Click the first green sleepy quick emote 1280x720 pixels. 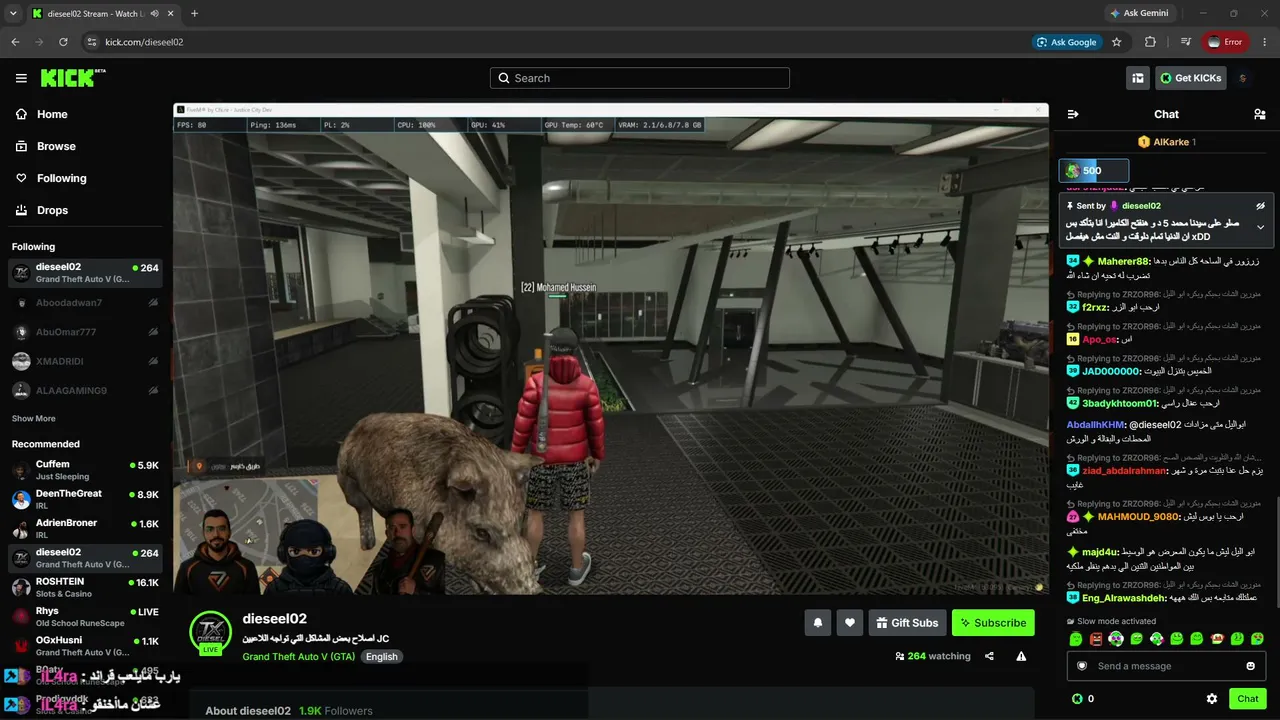[x=1076, y=639]
